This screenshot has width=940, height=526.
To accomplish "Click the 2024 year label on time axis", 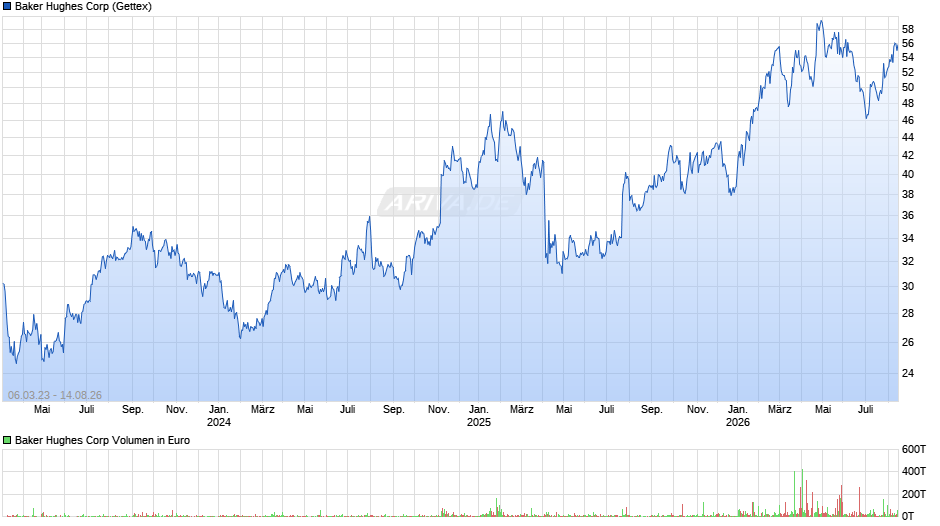I will click(219, 422).
